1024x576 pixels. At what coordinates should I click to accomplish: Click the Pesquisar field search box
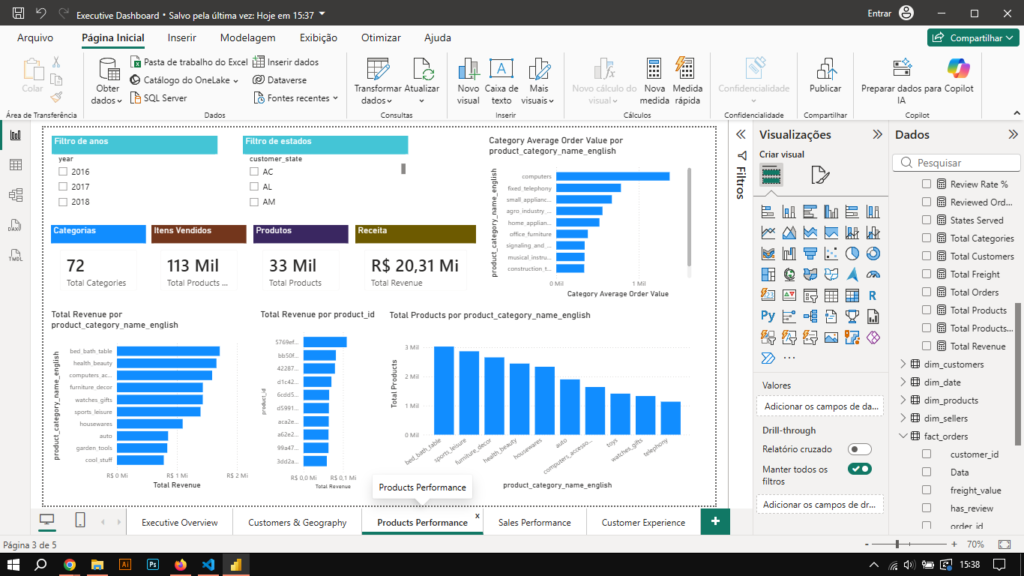pos(956,163)
